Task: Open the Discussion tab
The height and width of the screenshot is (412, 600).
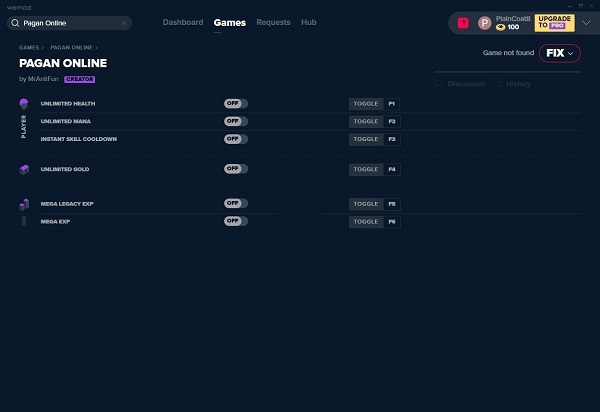Action: [466, 84]
